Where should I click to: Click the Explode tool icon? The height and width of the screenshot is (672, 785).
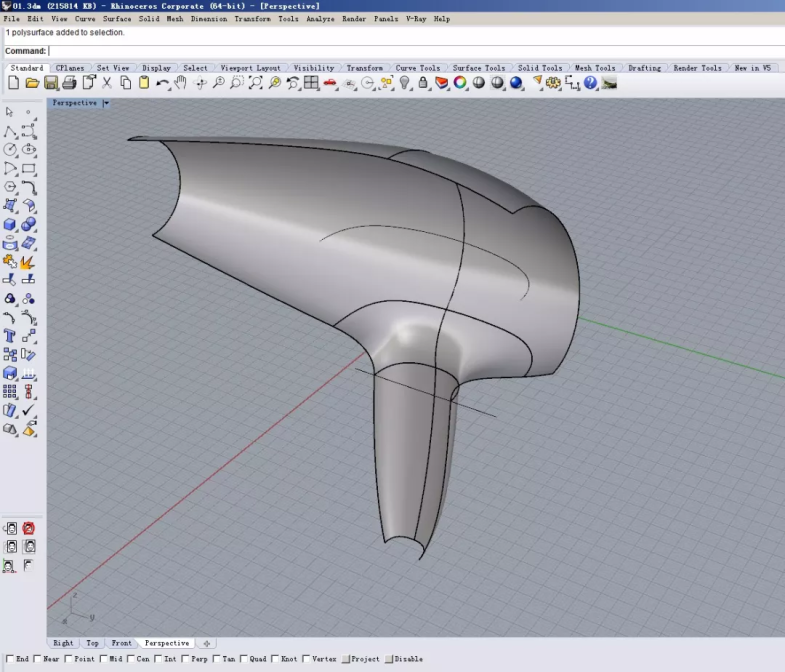pyautogui.click(x=28, y=261)
